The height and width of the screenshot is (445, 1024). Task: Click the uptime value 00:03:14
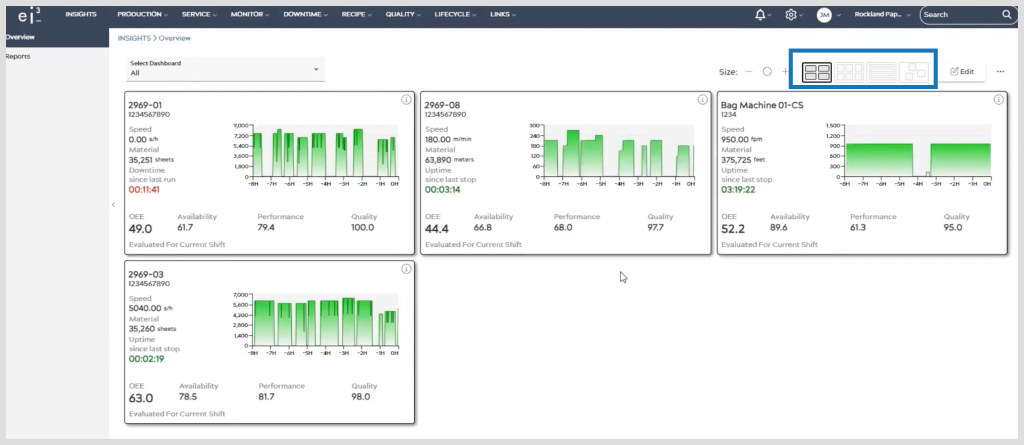pyautogui.click(x=441, y=190)
